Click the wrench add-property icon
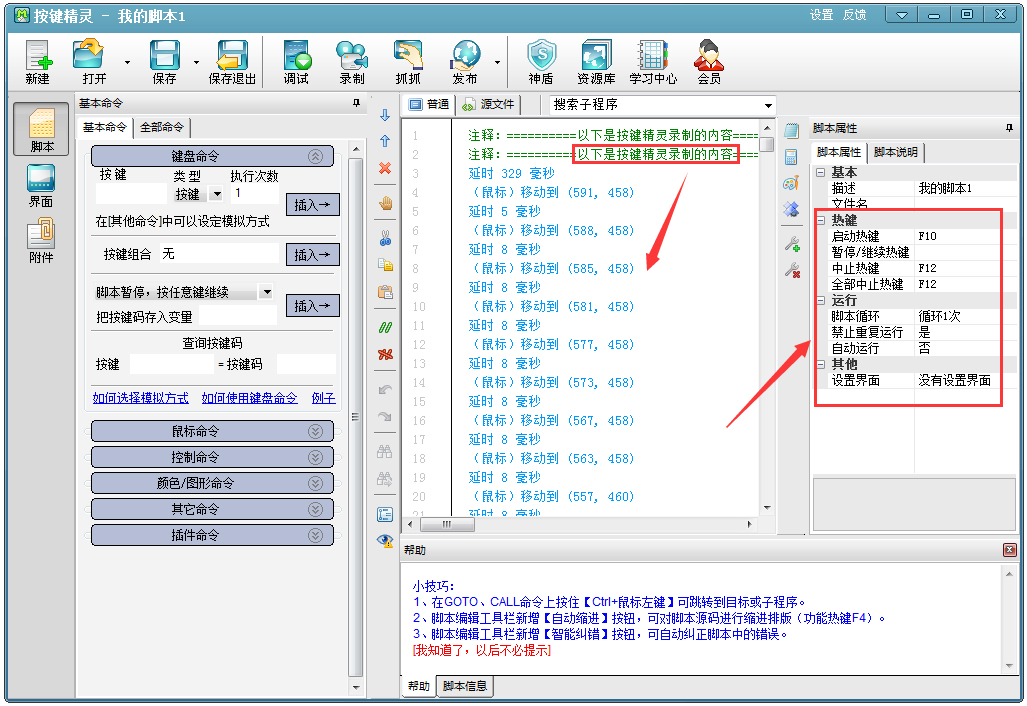The image size is (1027, 706). [792, 244]
